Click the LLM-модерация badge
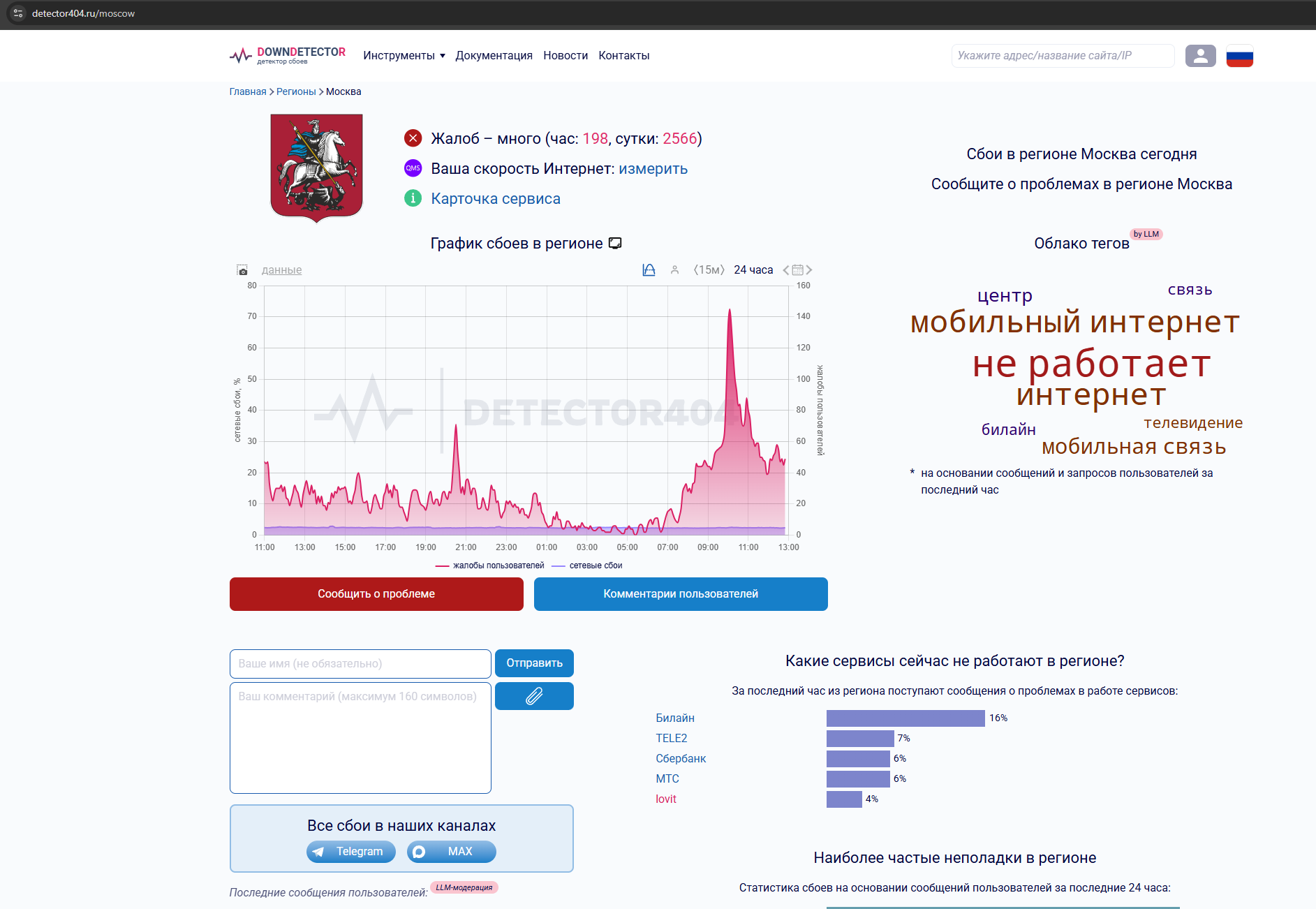Viewport: 1316px width, 909px height. (x=464, y=887)
